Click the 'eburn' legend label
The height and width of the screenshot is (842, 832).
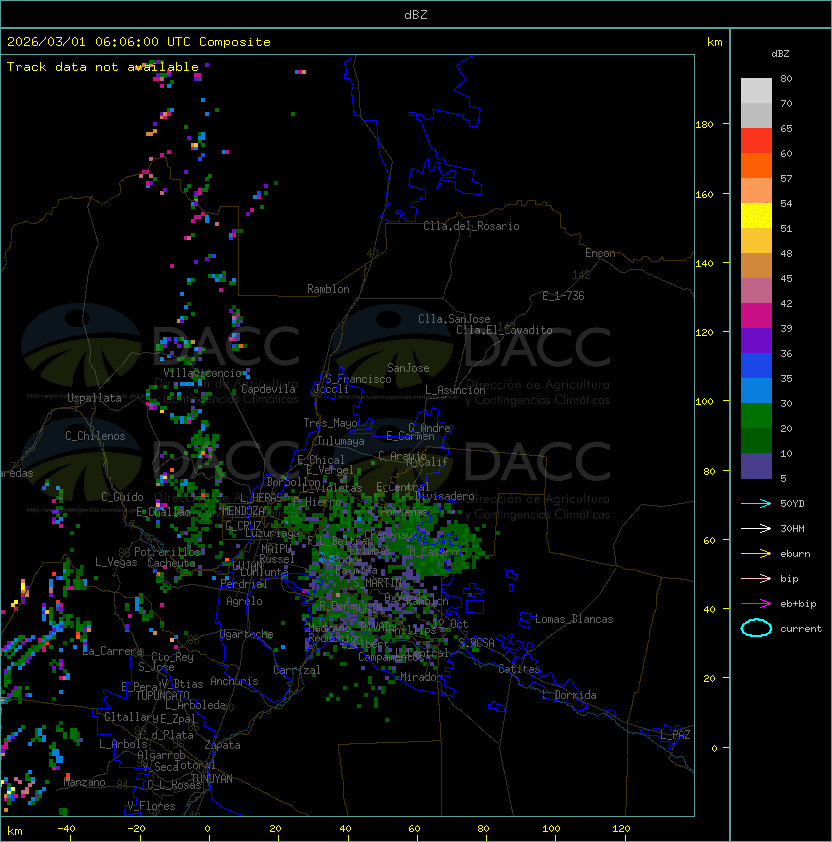(x=795, y=554)
